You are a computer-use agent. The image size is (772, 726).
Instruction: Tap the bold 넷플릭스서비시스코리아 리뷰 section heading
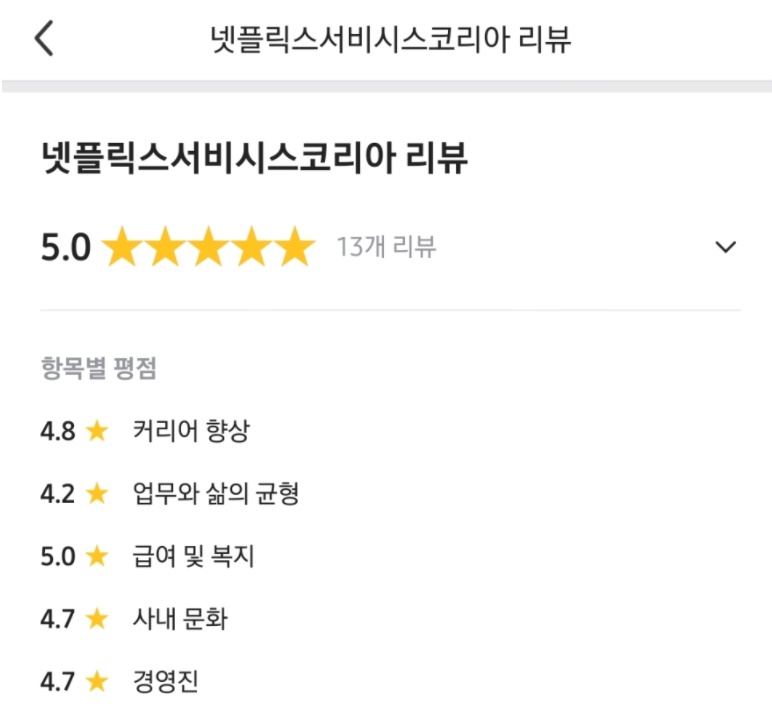(x=255, y=158)
